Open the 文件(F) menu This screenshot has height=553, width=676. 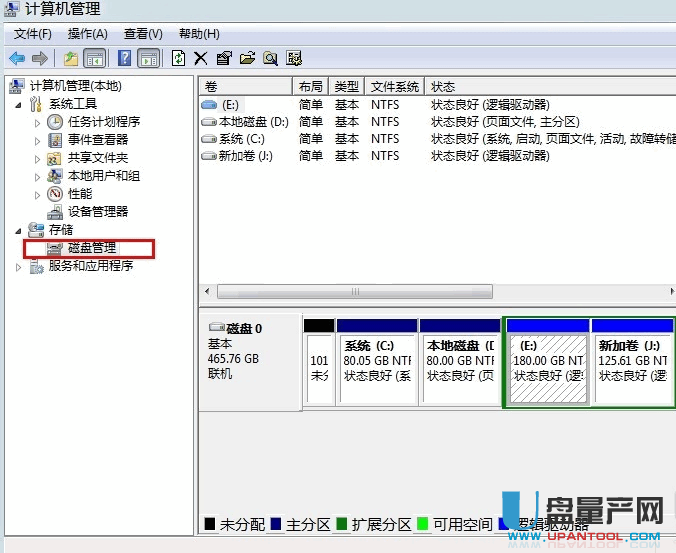click(33, 34)
